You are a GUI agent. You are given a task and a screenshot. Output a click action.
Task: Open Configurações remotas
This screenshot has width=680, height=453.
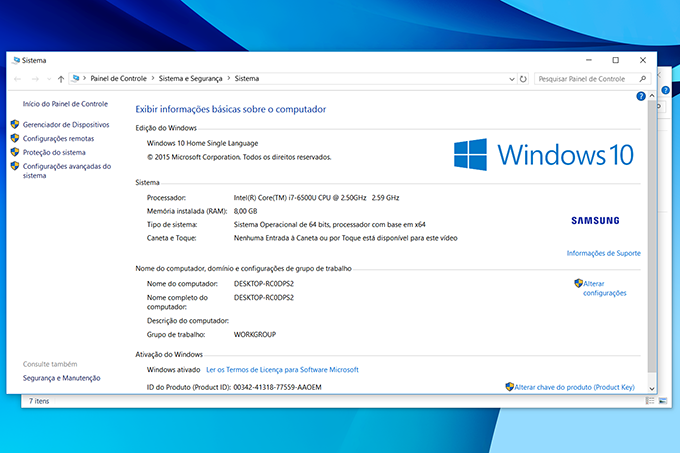point(58,138)
